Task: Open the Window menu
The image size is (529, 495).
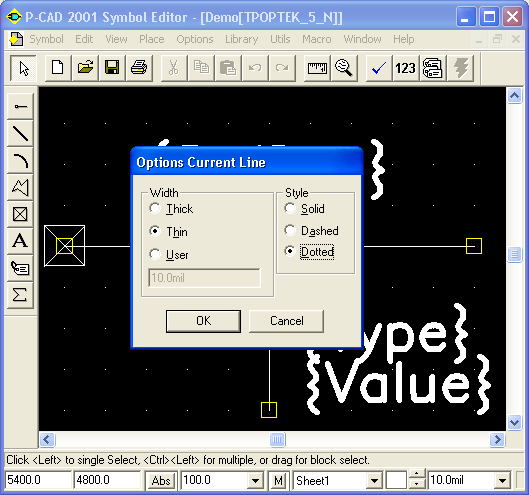Action: pos(362,39)
